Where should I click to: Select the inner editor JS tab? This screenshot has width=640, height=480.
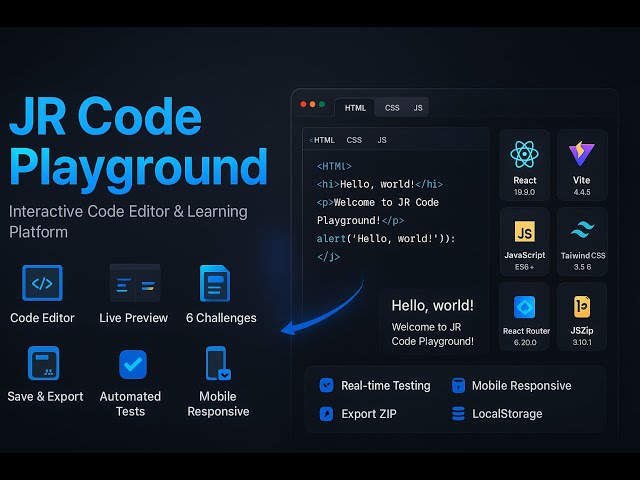[x=382, y=140]
